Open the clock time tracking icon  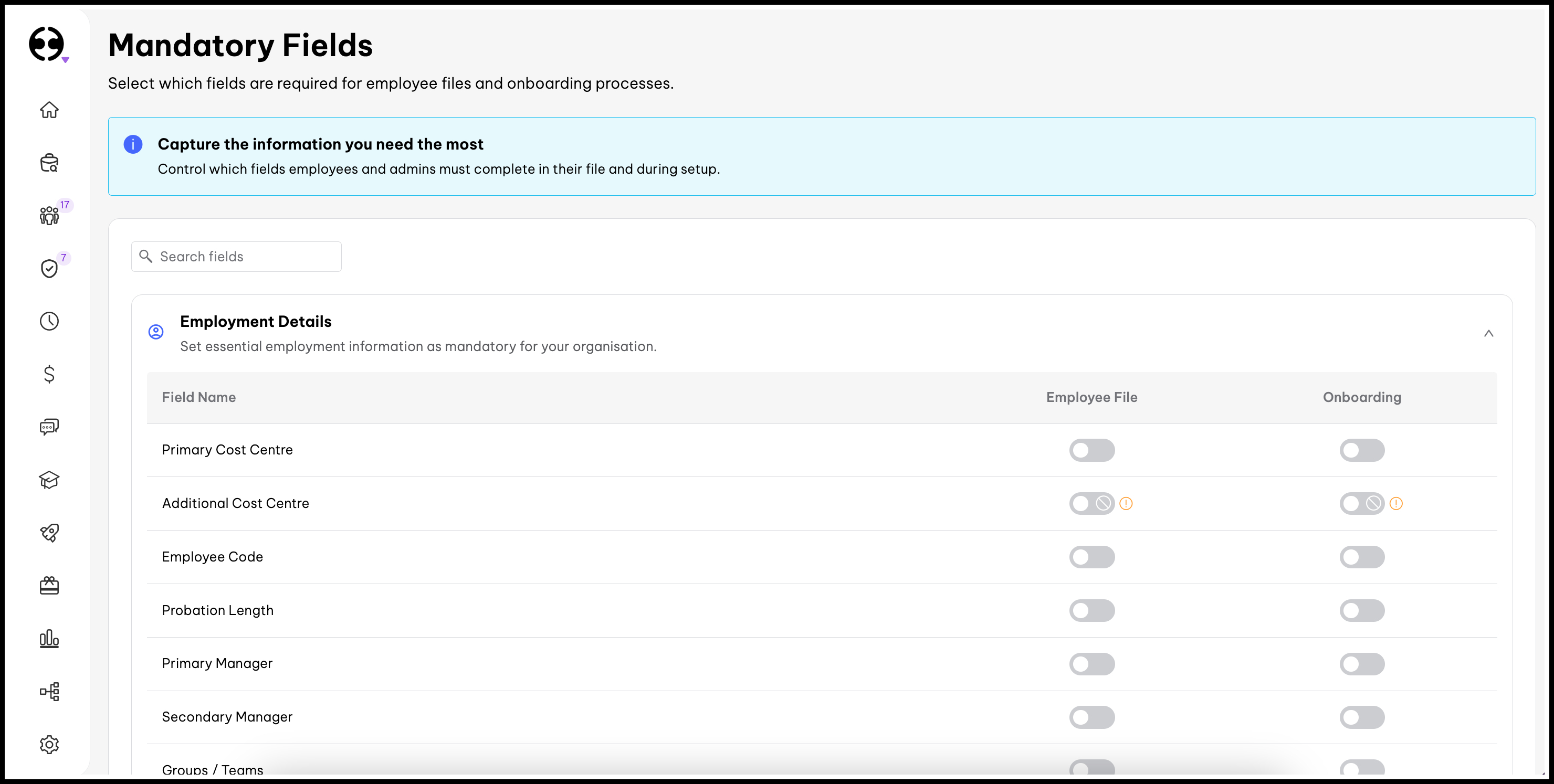pos(49,321)
